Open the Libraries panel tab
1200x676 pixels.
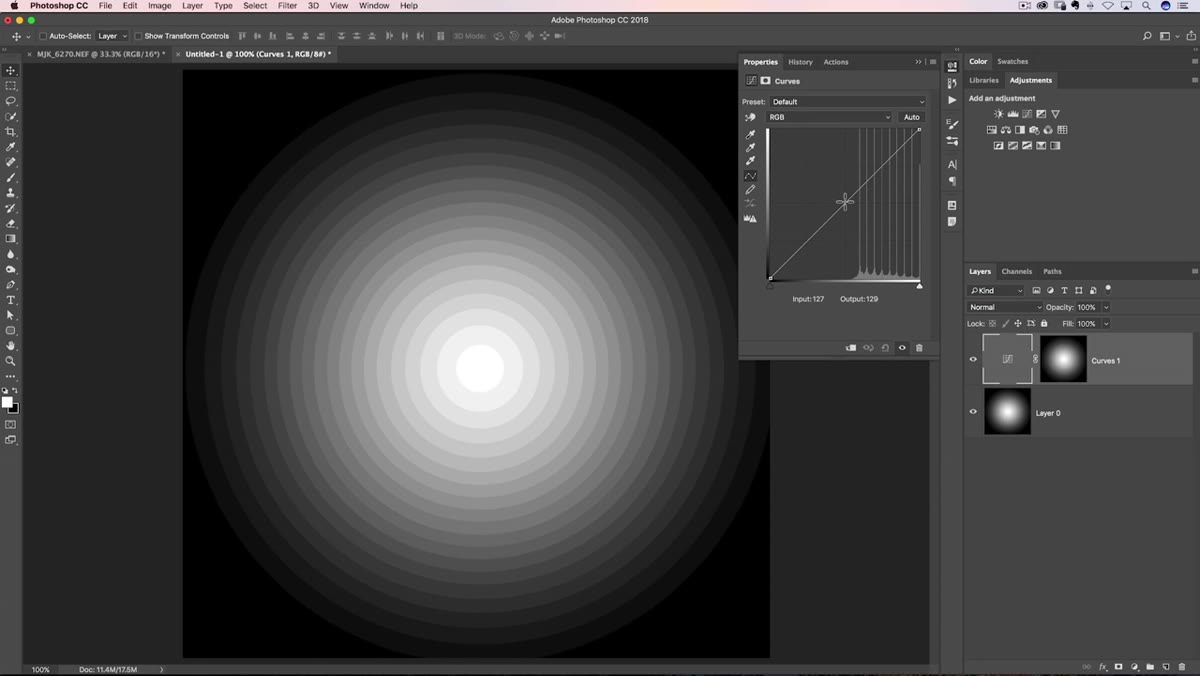coord(984,80)
